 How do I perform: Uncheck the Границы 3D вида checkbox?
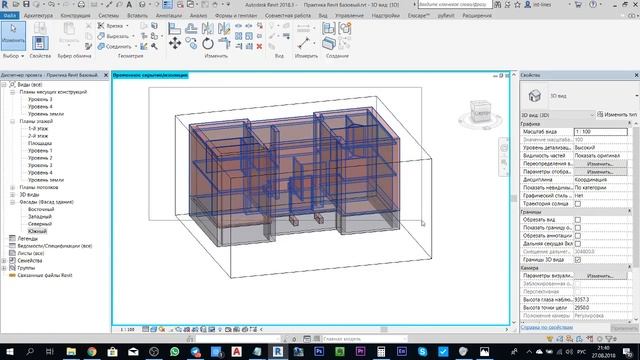578,260
